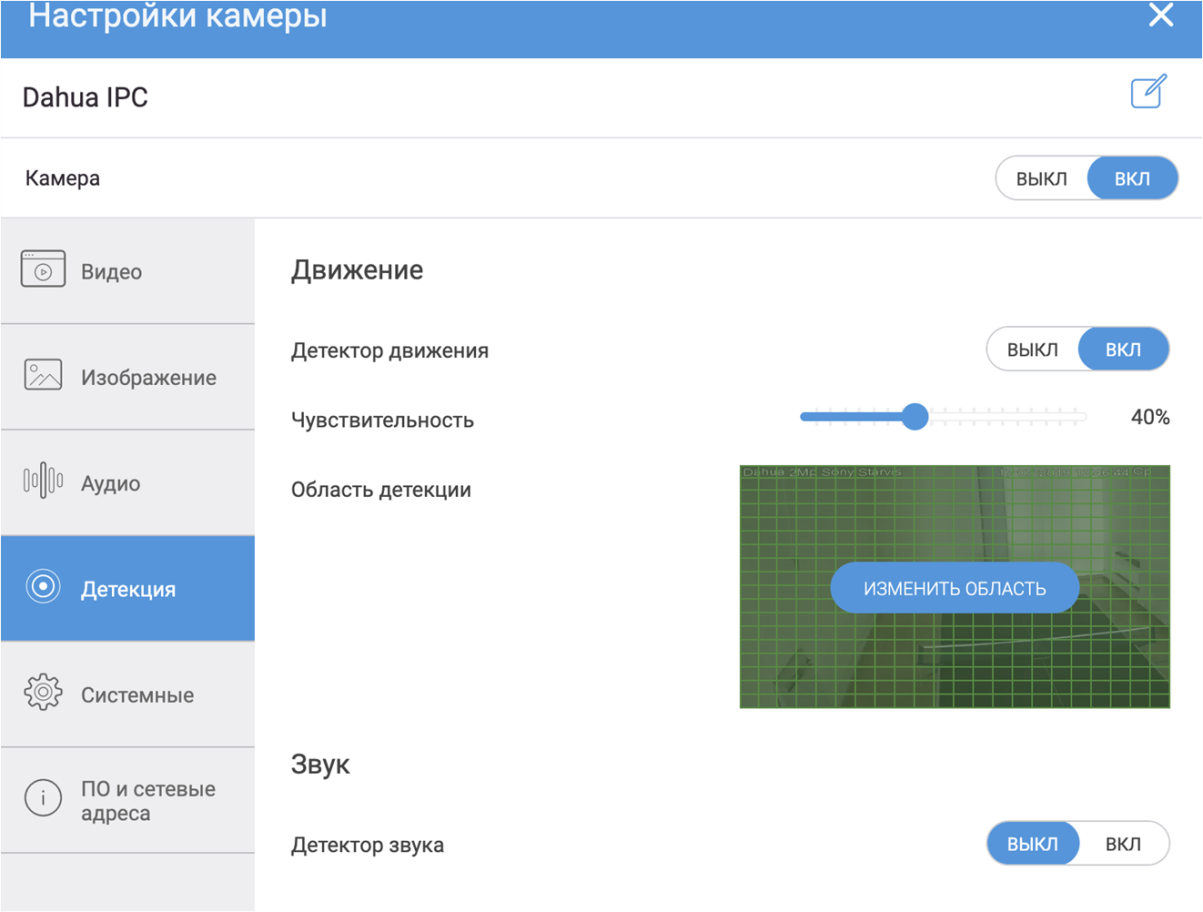This screenshot has height=912, width=1203.
Task: Click the Детектор звука label
Action: pyautogui.click(x=367, y=845)
